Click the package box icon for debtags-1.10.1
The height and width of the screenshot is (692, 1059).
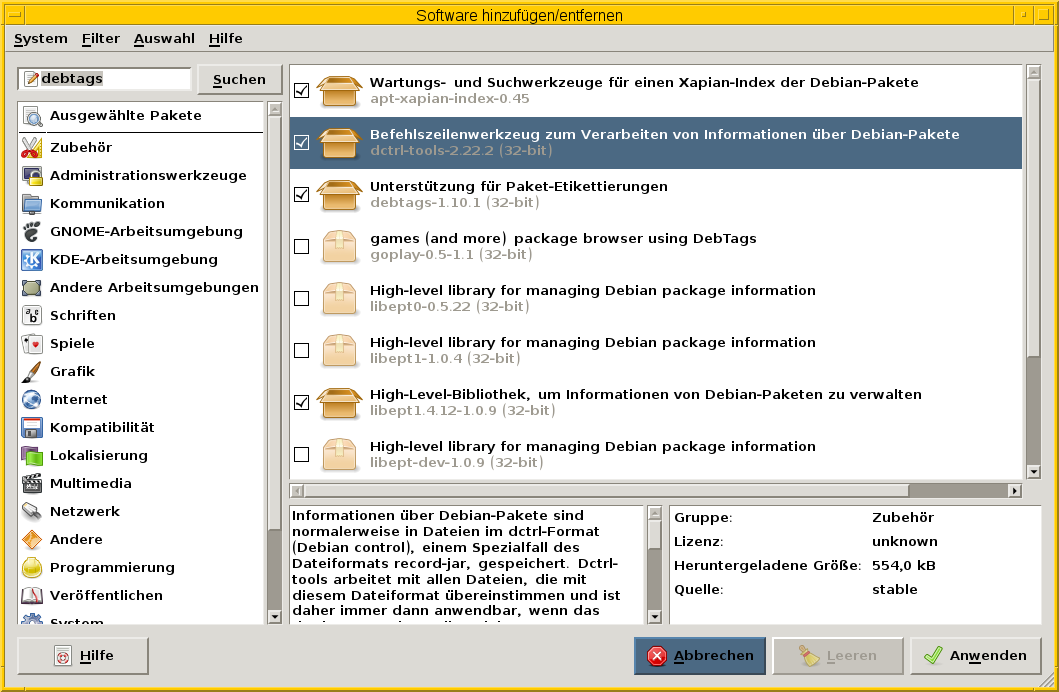pos(339,194)
